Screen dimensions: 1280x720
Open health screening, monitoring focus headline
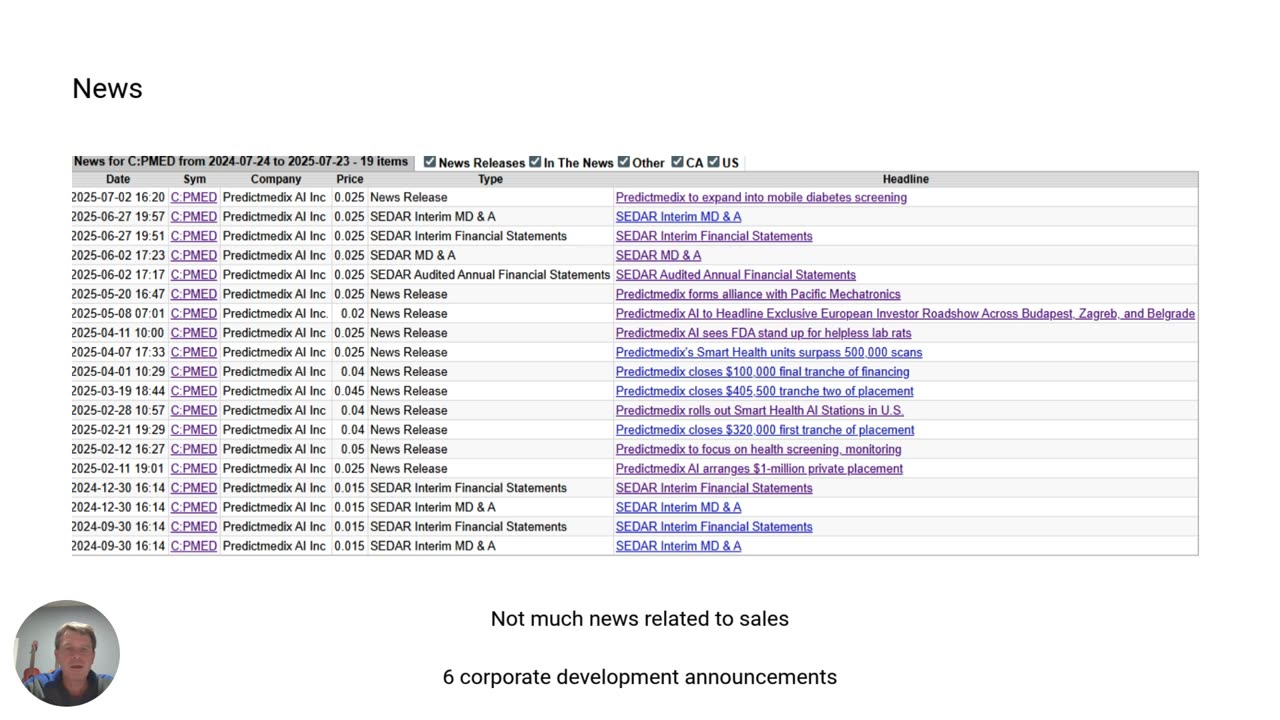pyautogui.click(x=758, y=449)
